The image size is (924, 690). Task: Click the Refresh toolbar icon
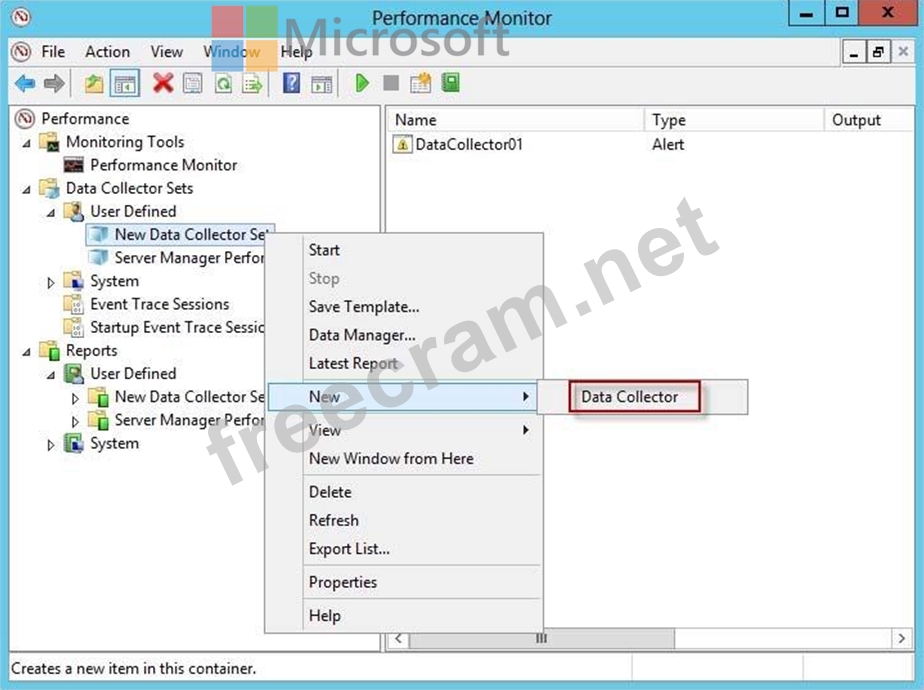pos(223,84)
